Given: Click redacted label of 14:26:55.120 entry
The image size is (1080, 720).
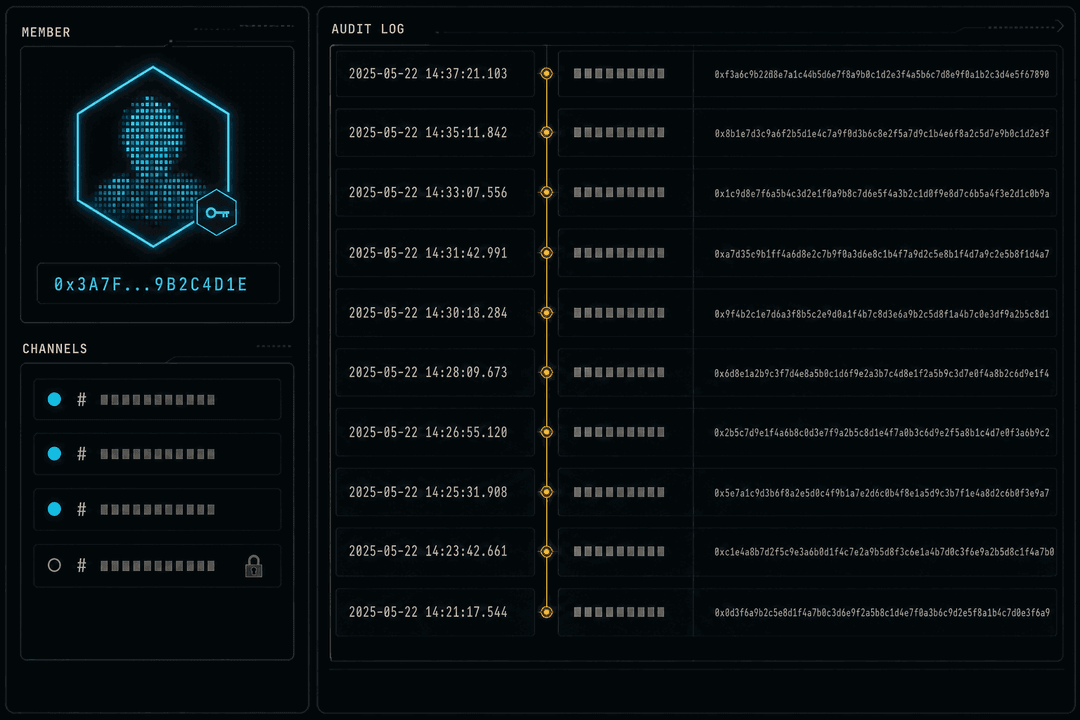Looking at the screenshot, I should click(619, 433).
